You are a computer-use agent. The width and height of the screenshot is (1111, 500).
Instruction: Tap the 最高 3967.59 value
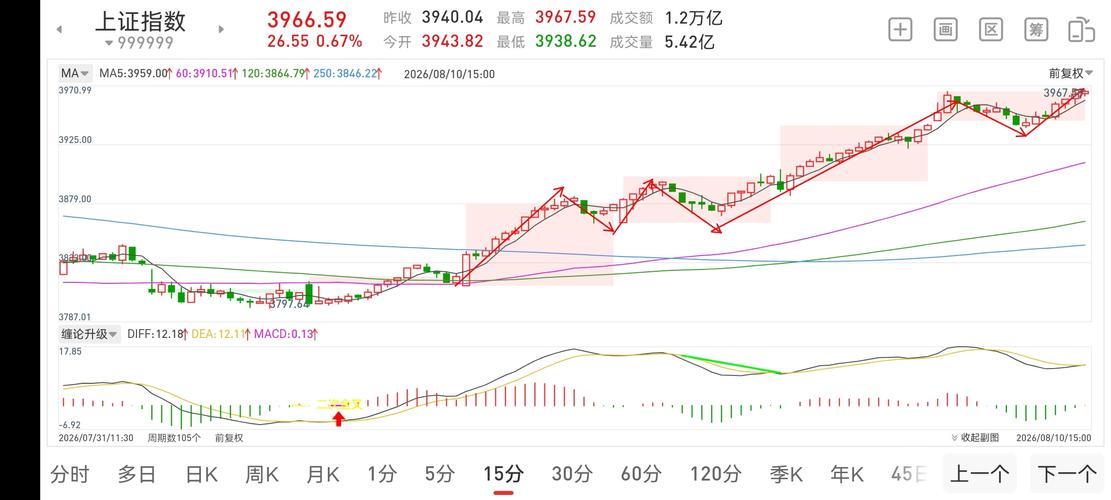pyautogui.click(x=565, y=18)
